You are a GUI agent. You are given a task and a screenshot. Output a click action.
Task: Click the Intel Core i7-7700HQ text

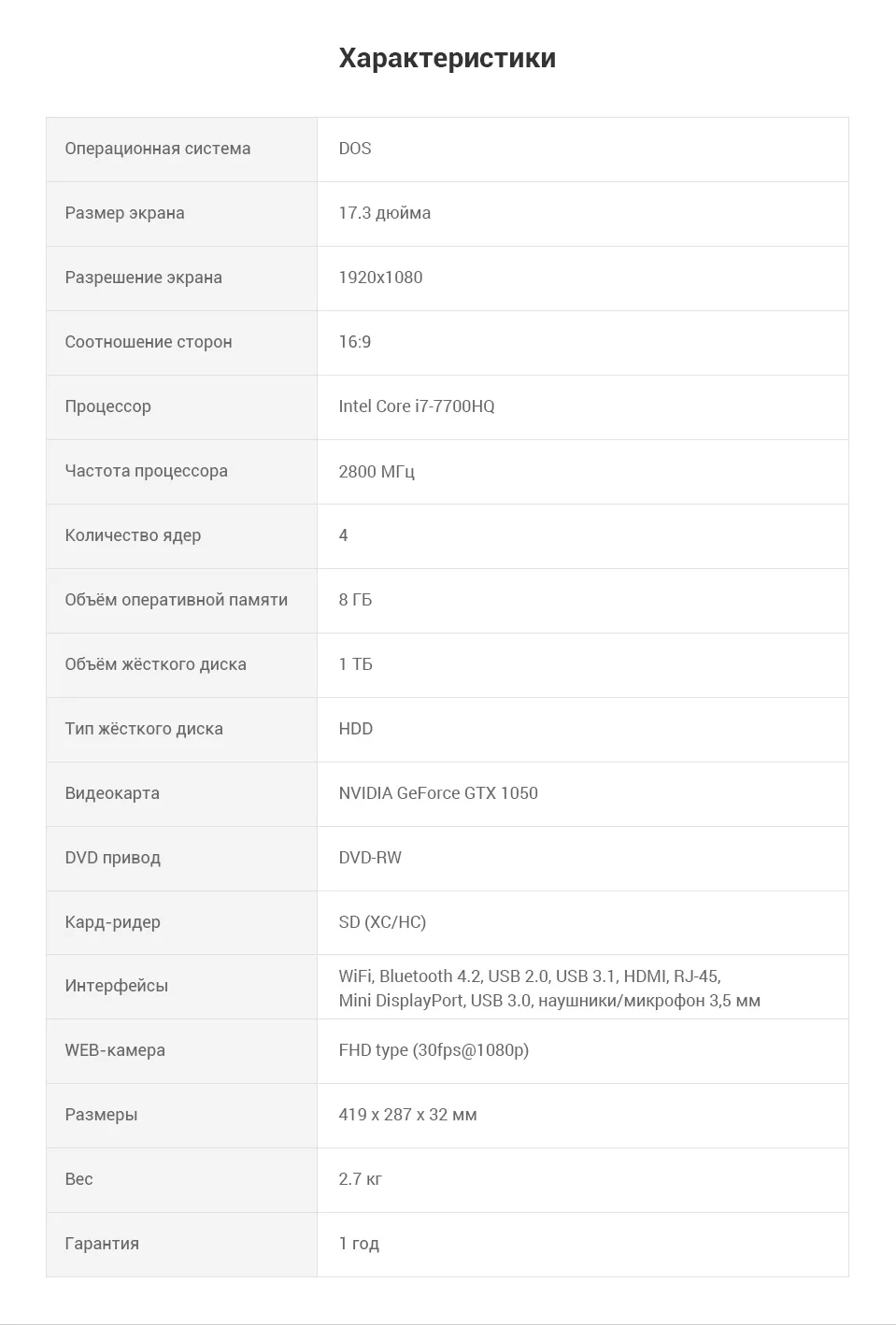pyautogui.click(x=417, y=406)
